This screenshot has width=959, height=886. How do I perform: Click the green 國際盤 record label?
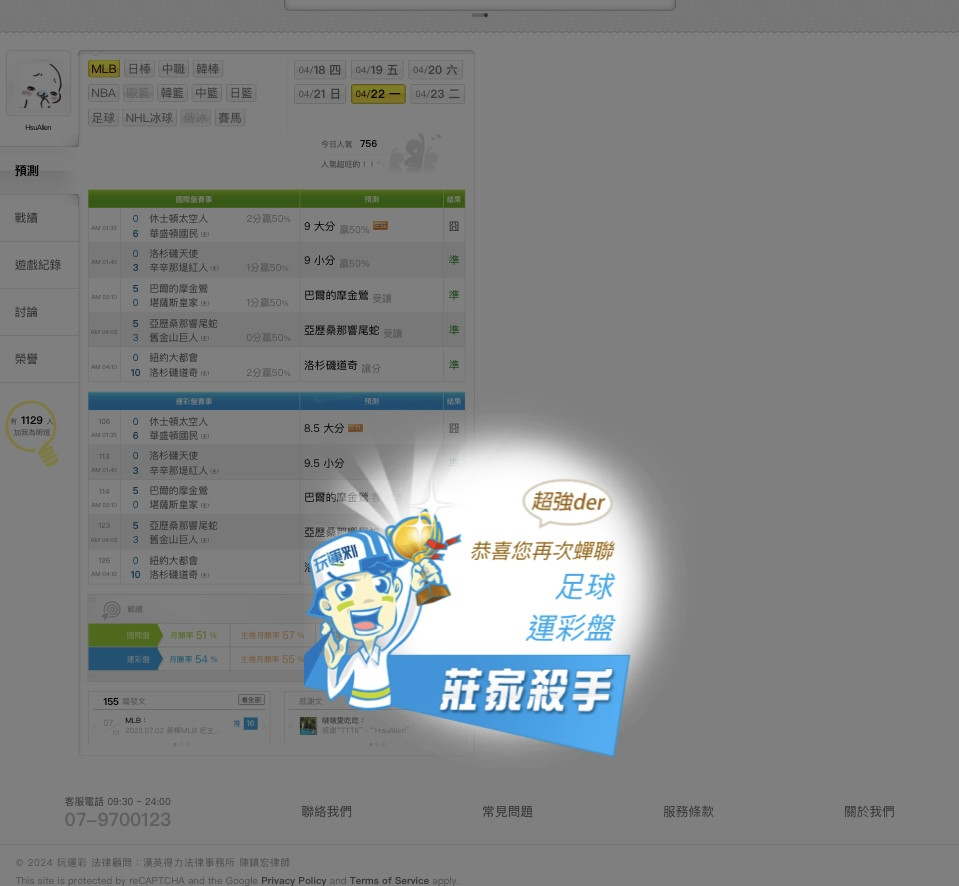(125, 636)
